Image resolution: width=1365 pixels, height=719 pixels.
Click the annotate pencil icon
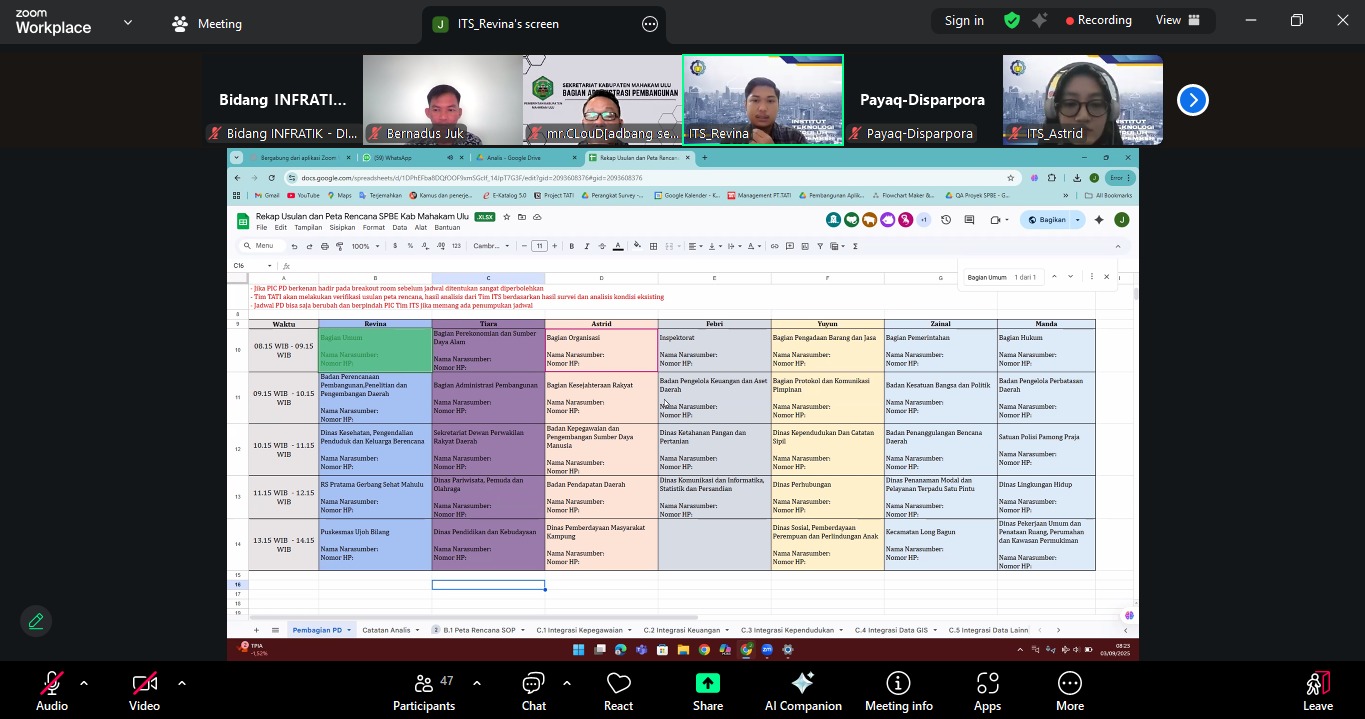[36, 621]
